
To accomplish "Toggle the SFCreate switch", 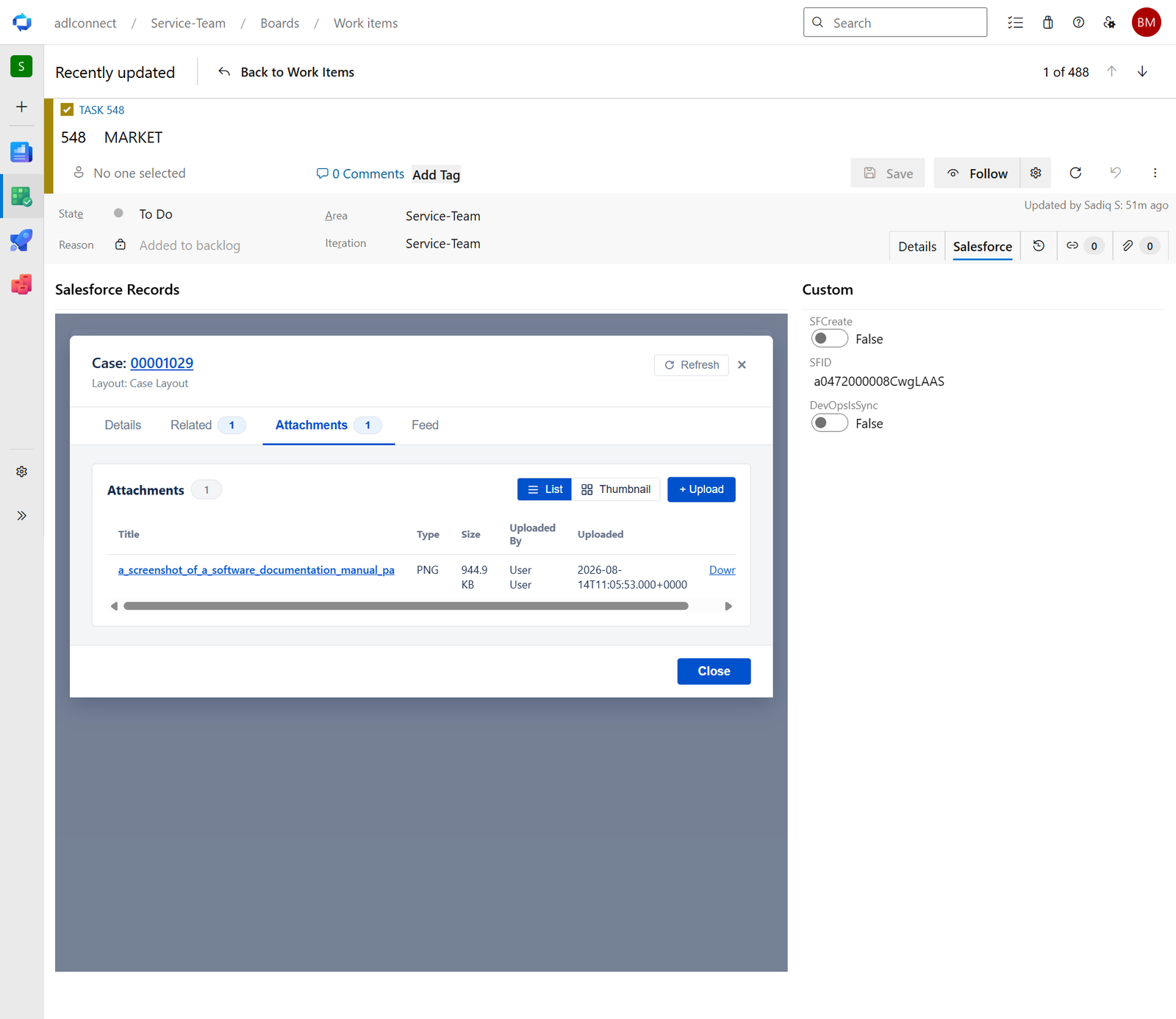I will [x=829, y=339].
